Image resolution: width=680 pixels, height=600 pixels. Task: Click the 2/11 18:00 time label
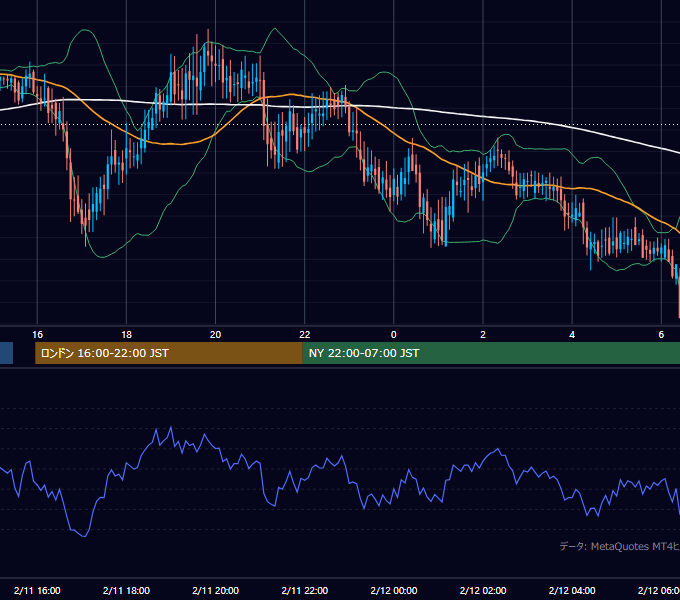tap(126, 590)
